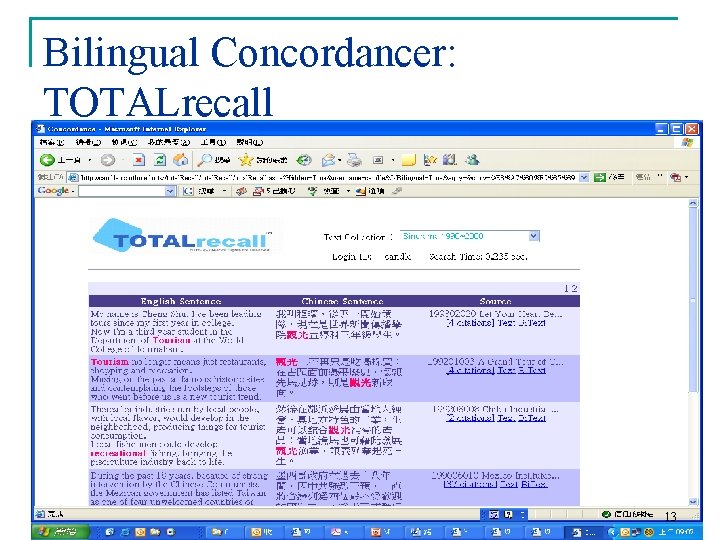Click the Links label beside the Go button
Image resolution: width=720 pixels, height=540 pixels.
643,177
